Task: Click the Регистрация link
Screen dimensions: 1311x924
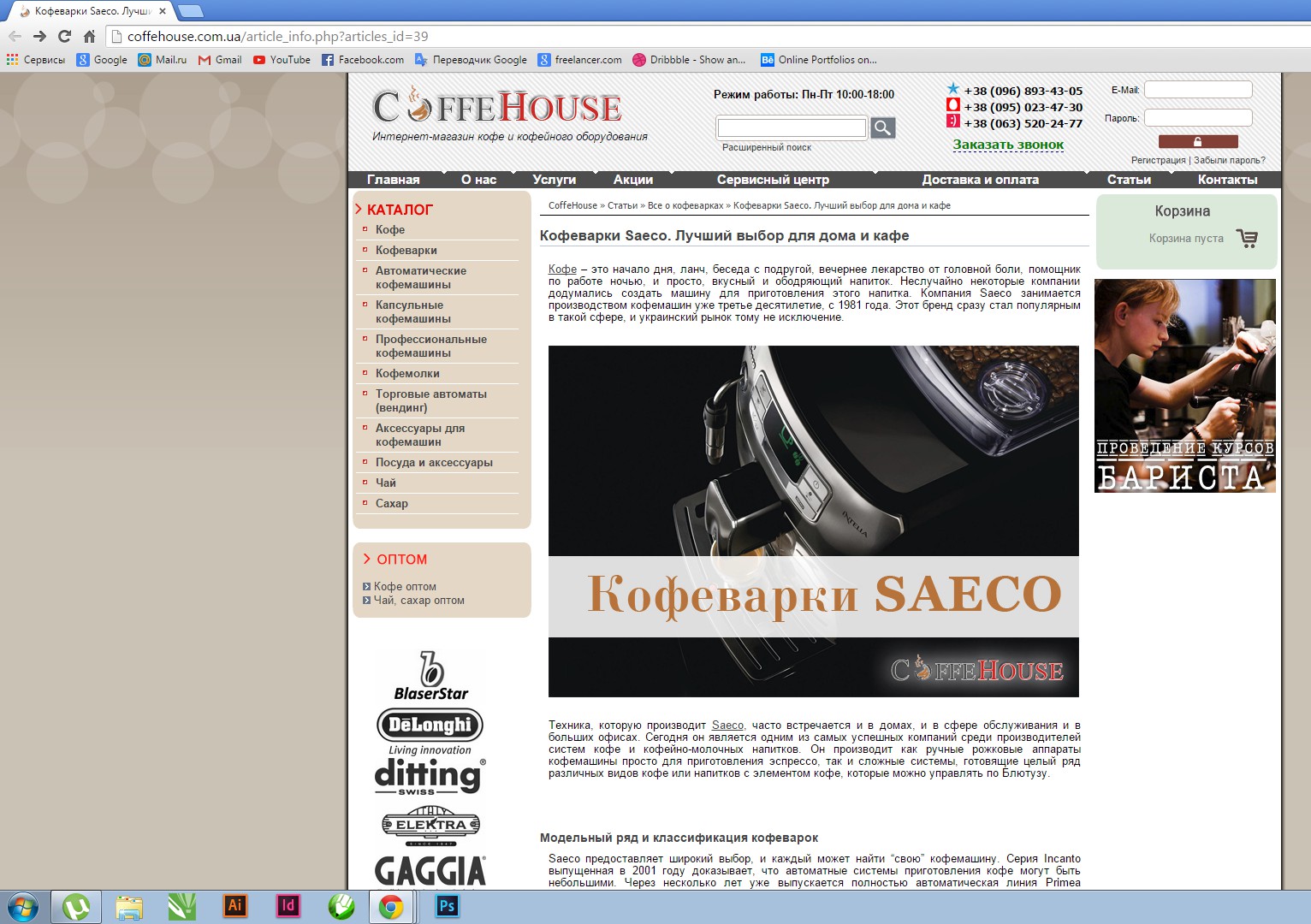Action: click(x=1159, y=160)
